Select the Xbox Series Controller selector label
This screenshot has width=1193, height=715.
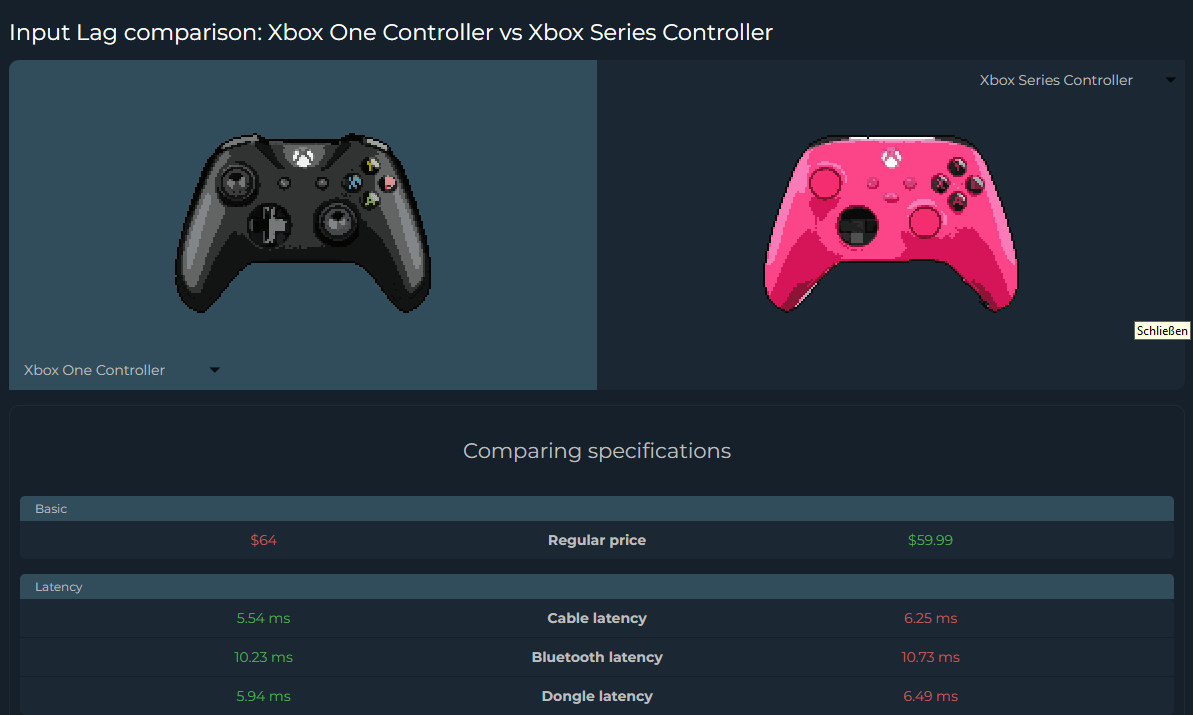click(1056, 80)
